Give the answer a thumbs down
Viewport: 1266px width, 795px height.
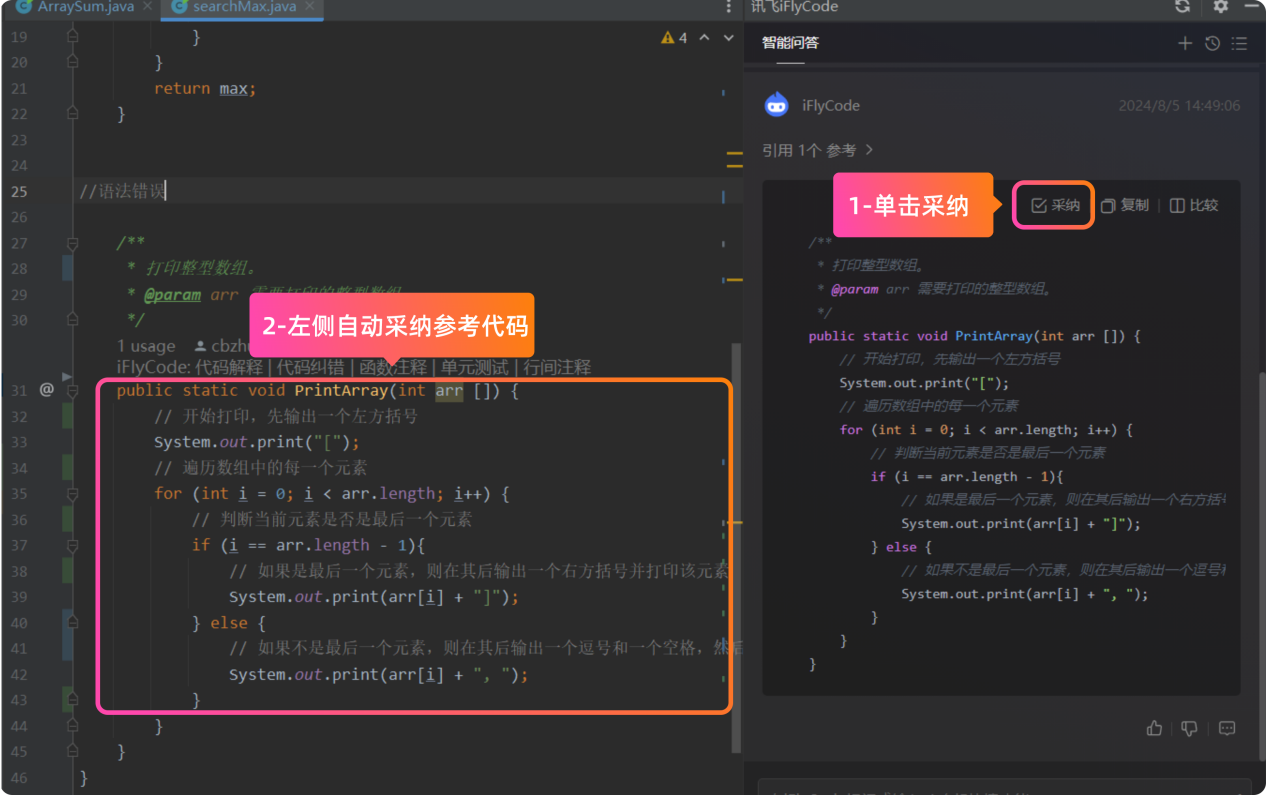point(1189,728)
